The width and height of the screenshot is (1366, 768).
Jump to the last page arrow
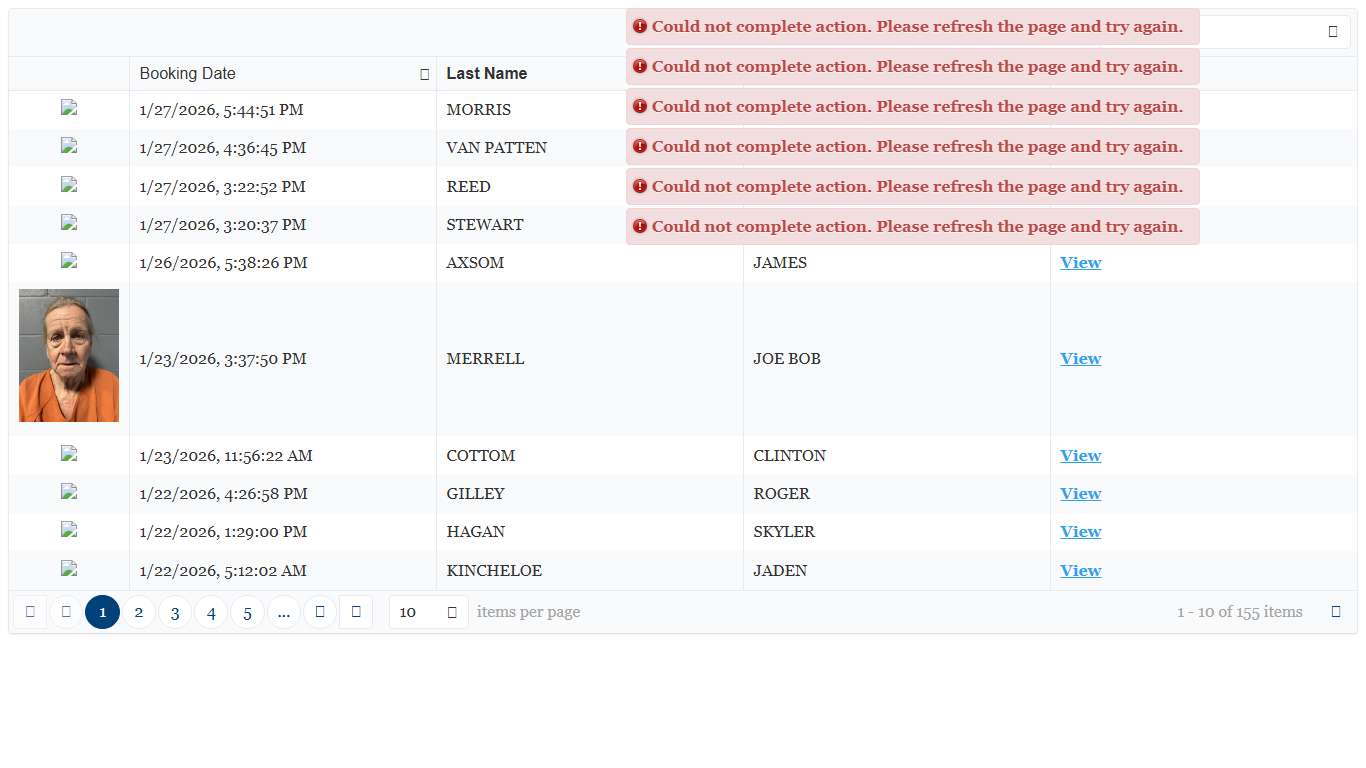click(x=356, y=612)
